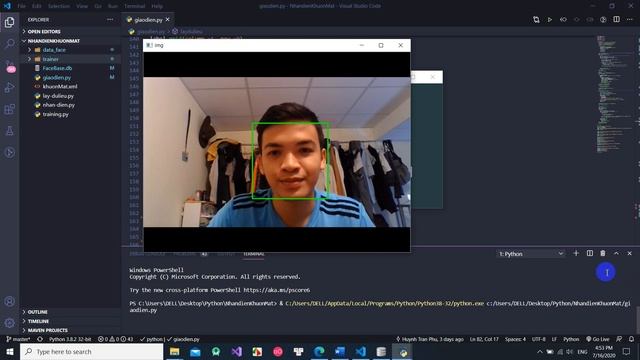Open the File menu

click(x=22, y=6)
